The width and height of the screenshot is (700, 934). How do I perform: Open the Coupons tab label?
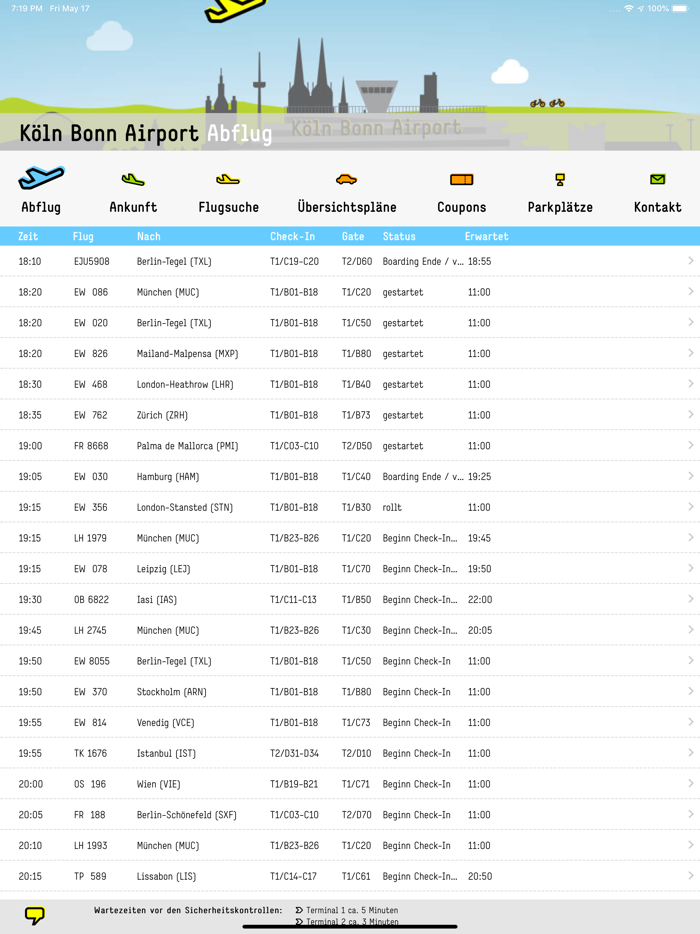(462, 207)
